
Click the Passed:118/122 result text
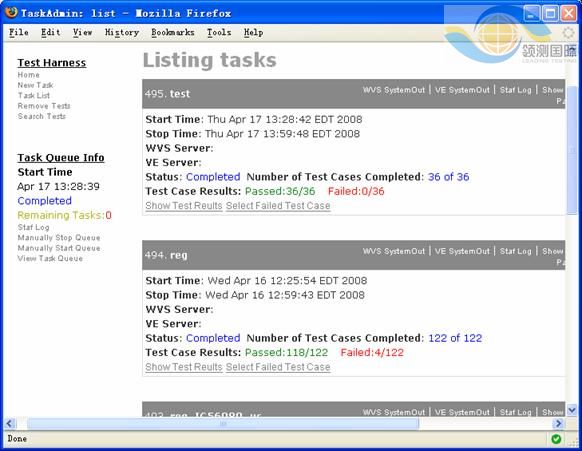click(287, 353)
